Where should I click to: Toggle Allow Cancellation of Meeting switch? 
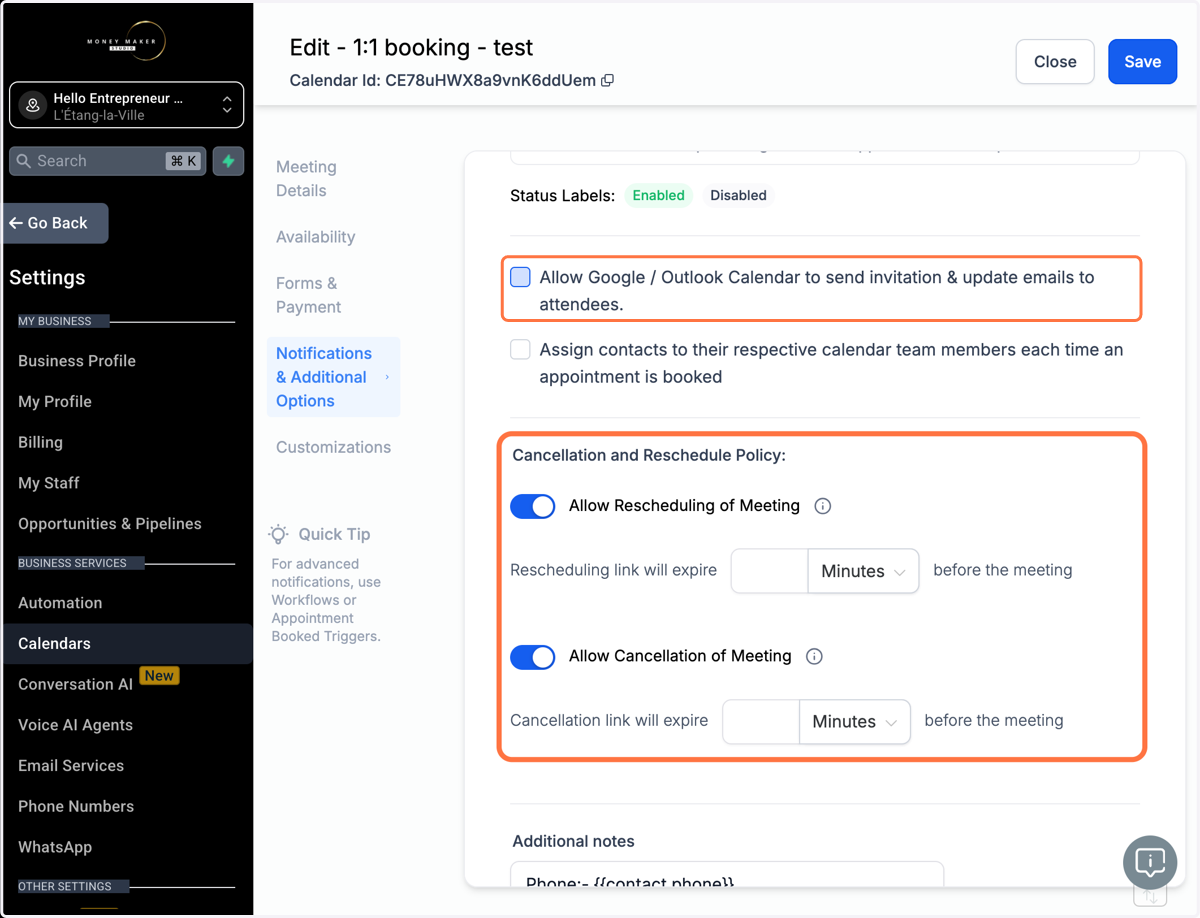tap(533, 657)
